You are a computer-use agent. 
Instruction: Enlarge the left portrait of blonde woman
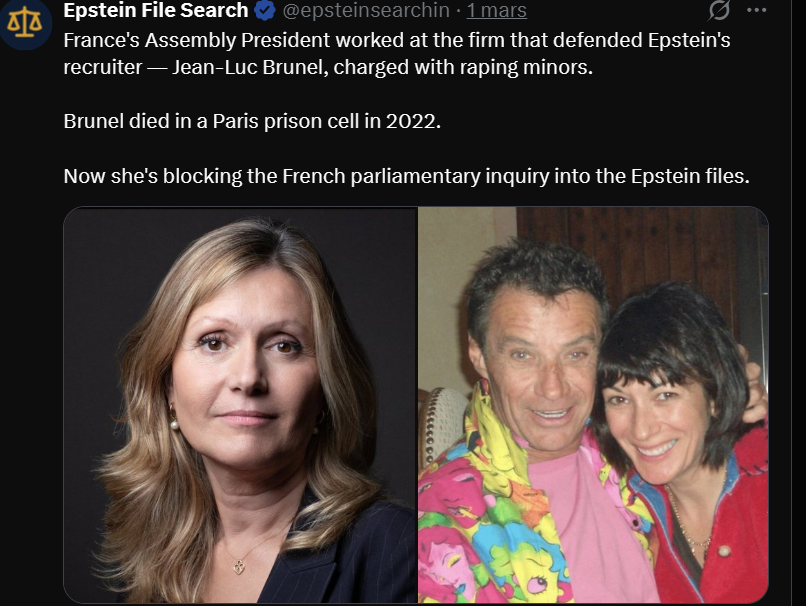(x=240, y=405)
